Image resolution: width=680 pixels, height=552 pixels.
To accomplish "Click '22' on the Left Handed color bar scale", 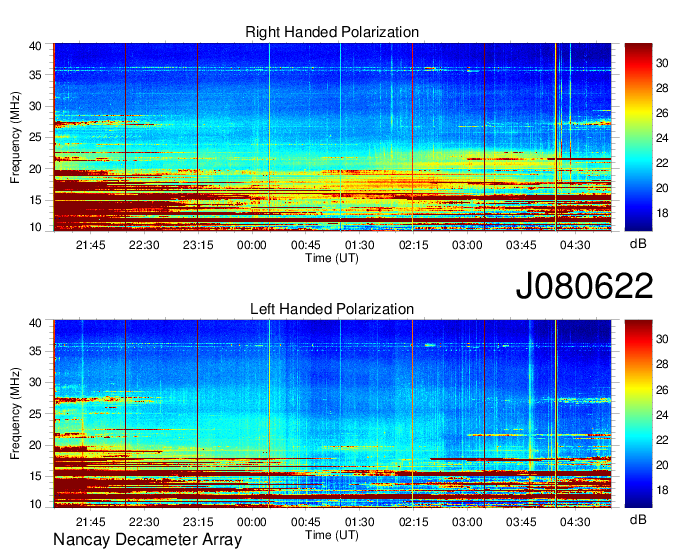I will pos(662,440).
